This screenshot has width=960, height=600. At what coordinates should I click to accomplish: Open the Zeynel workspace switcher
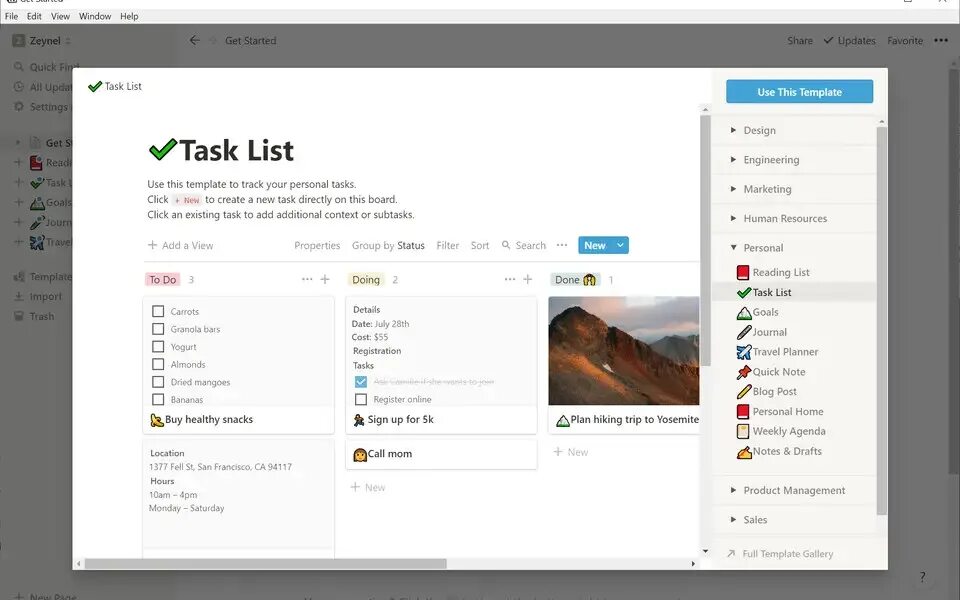(42, 40)
